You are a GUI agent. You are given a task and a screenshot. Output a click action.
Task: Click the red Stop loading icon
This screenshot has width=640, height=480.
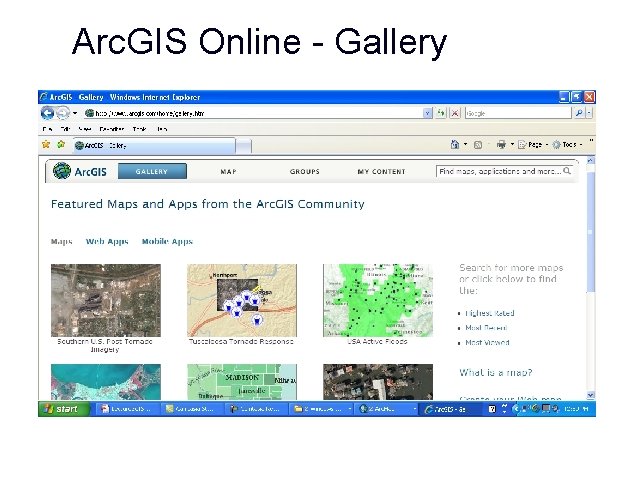pos(455,113)
